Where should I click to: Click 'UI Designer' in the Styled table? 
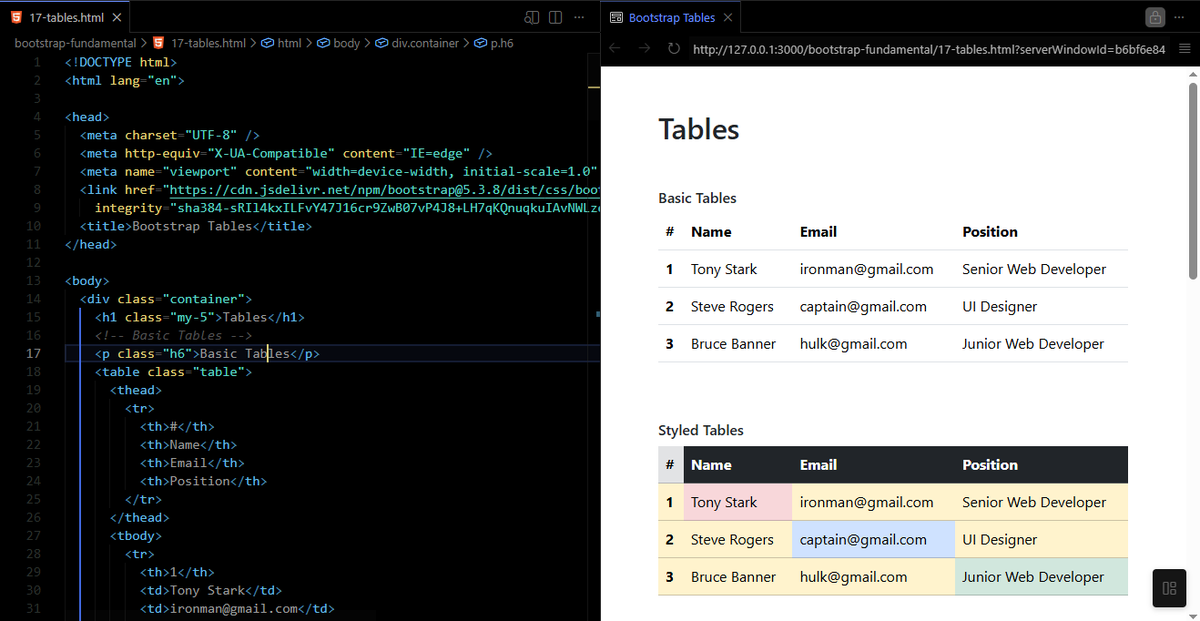click(1000, 539)
